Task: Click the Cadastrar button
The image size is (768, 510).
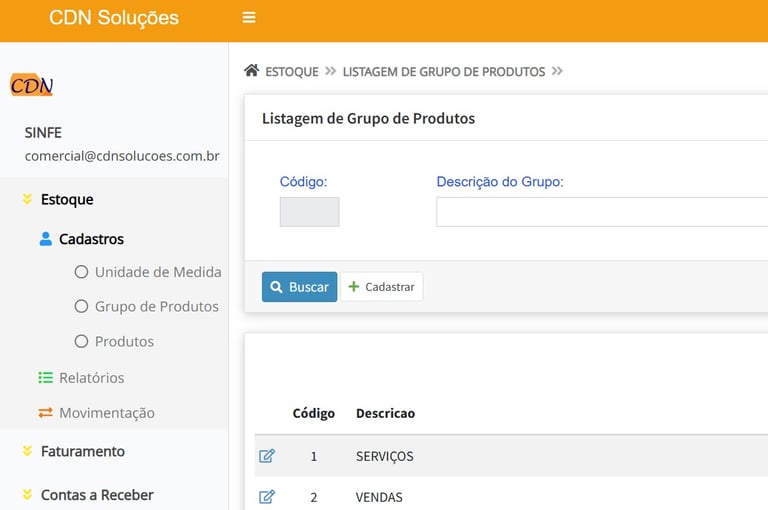Action: click(381, 287)
